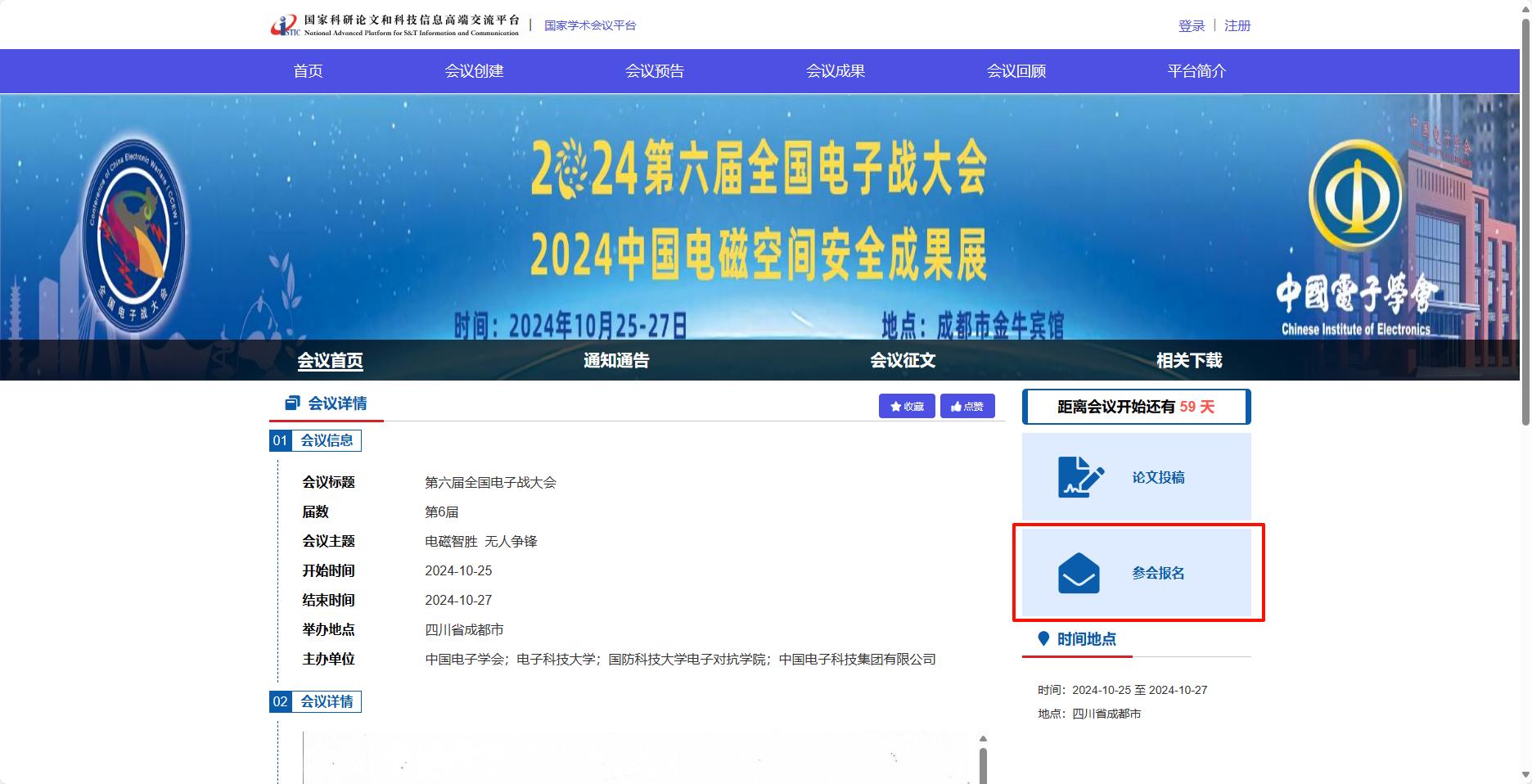Open the 会议成果 menu item

(836, 71)
